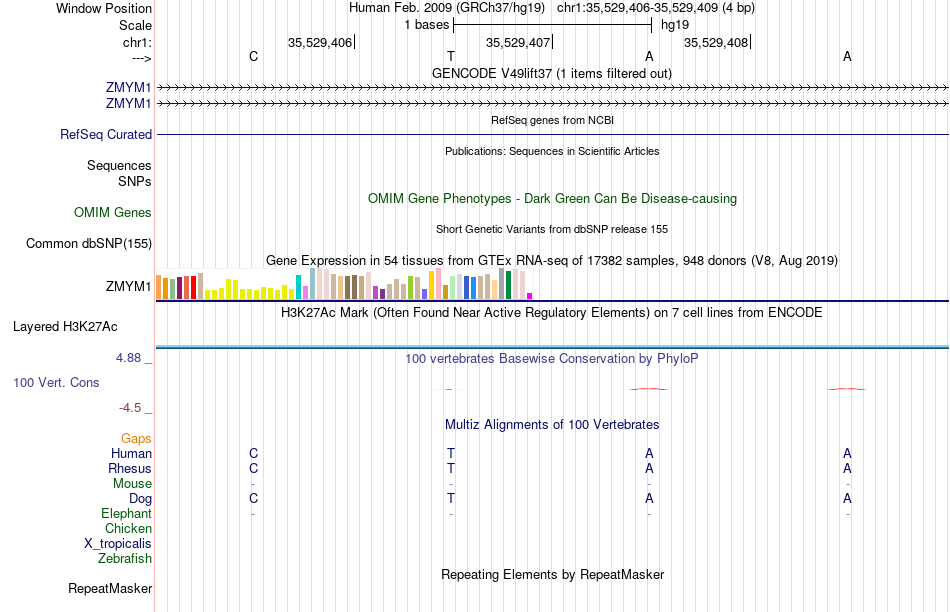
Task: Click the OMIM Gene Phenotypes track title
Action: pyautogui.click(x=552, y=199)
